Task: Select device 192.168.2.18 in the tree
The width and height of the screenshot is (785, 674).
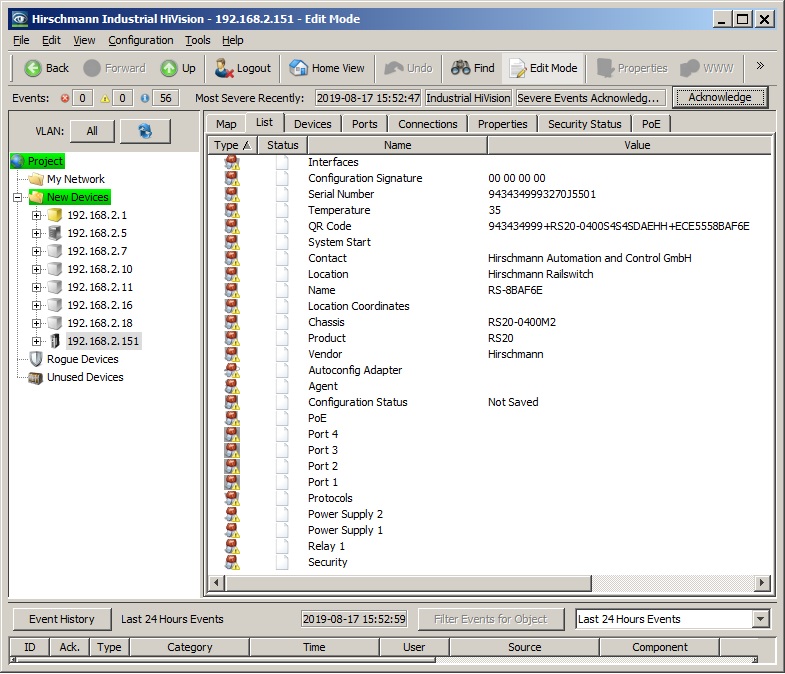Action: (99, 323)
